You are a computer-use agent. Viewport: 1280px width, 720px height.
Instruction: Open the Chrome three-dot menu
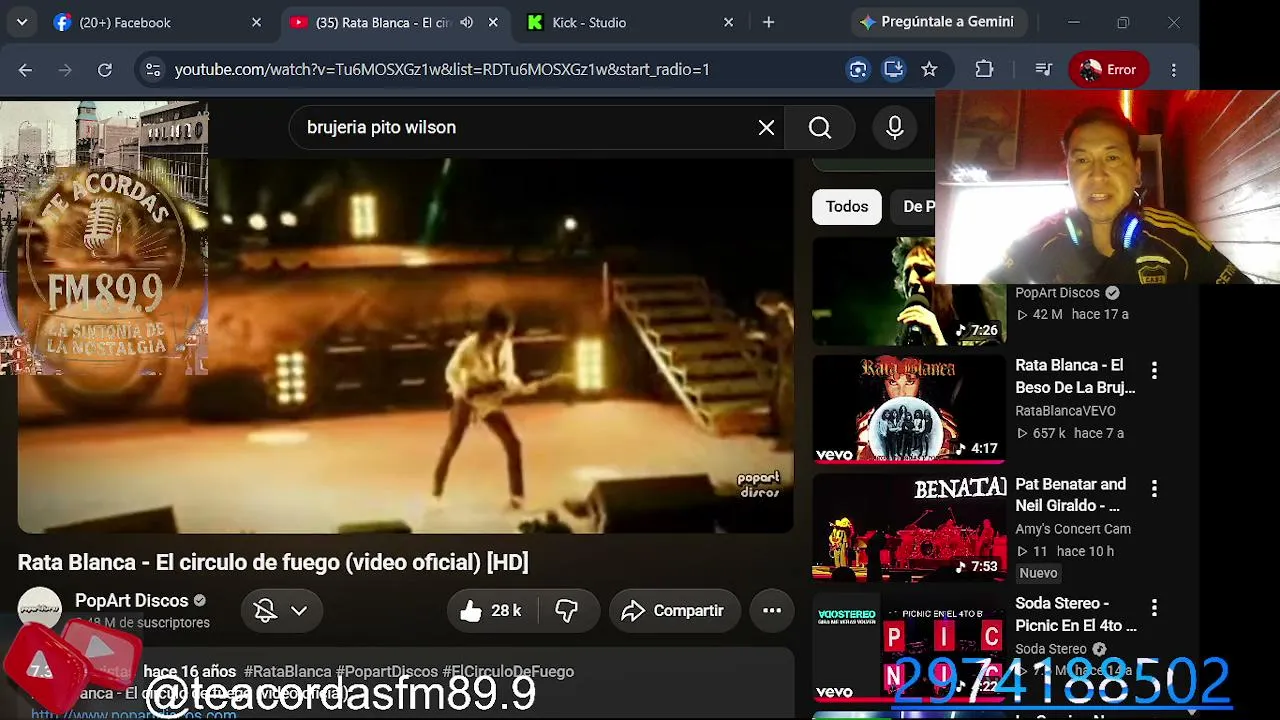(x=1174, y=69)
